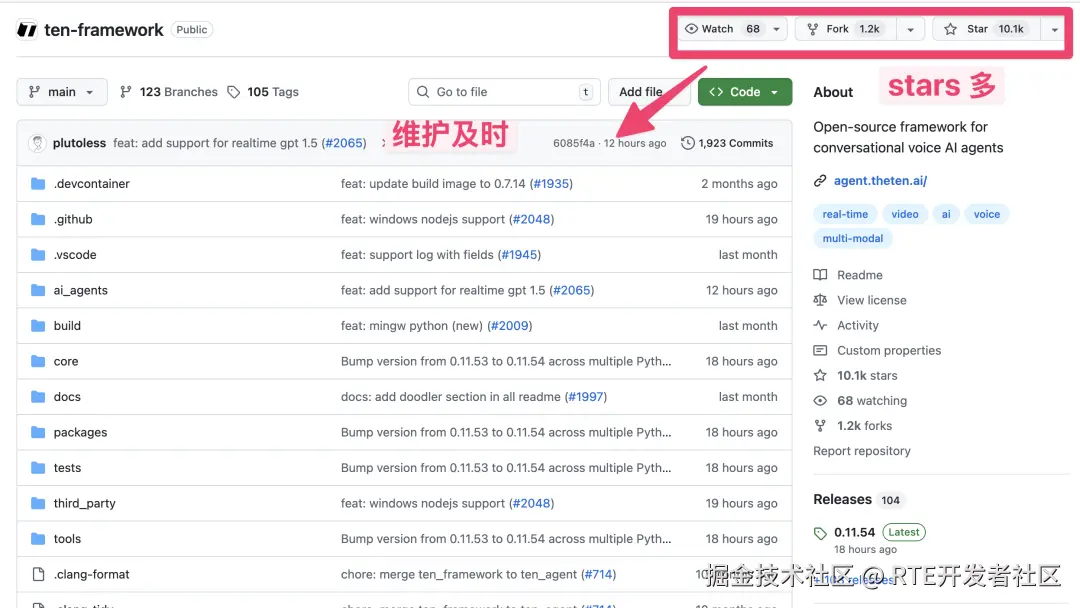Click the .github folder icon
The height and width of the screenshot is (608, 1080).
[38, 219]
